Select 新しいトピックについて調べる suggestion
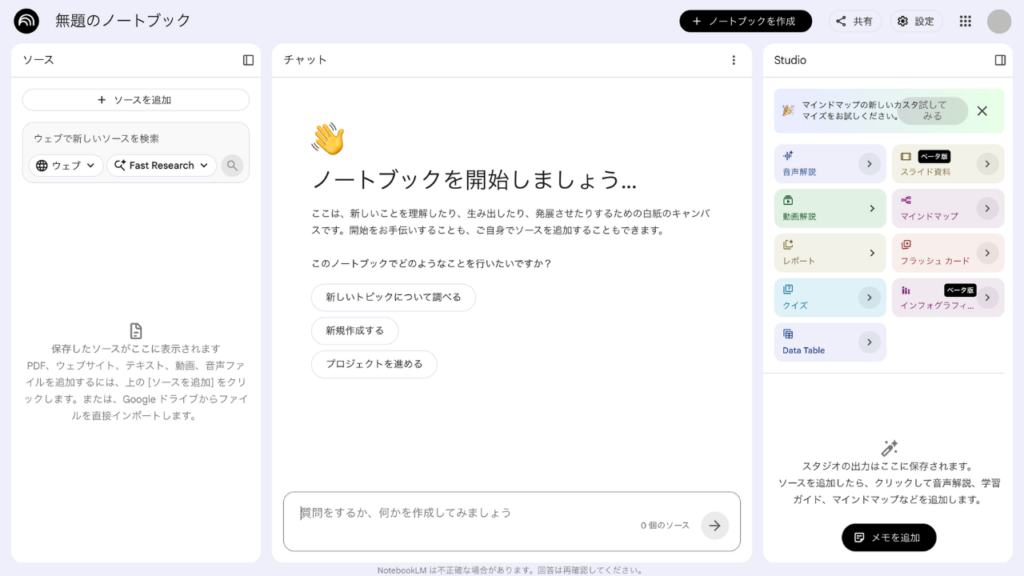Screen dimensions: 1024x576 click(393, 297)
